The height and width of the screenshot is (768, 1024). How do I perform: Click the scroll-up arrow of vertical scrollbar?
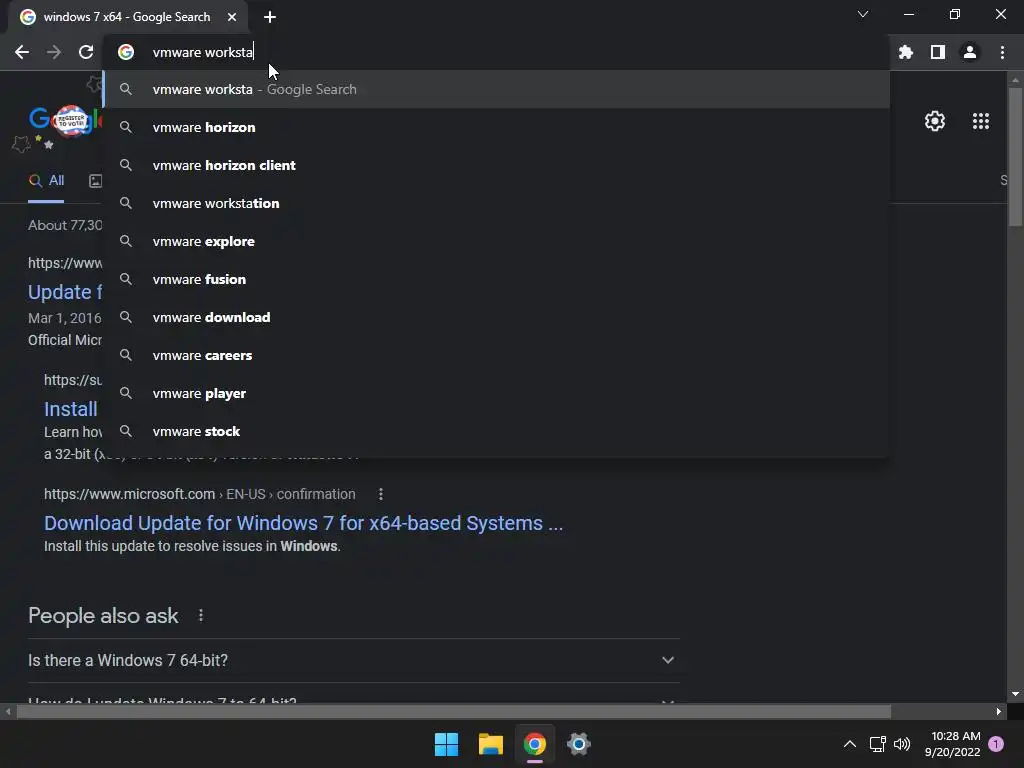pos(1015,80)
